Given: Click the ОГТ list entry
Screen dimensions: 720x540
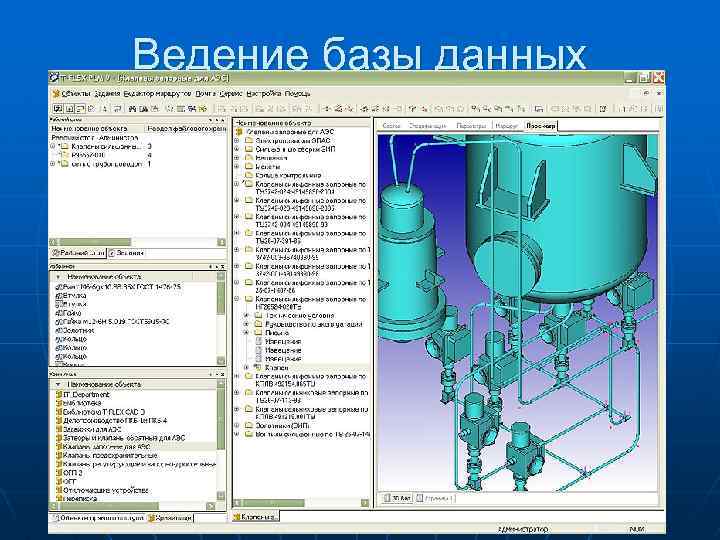Looking at the screenshot, I should tap(69, 482).
